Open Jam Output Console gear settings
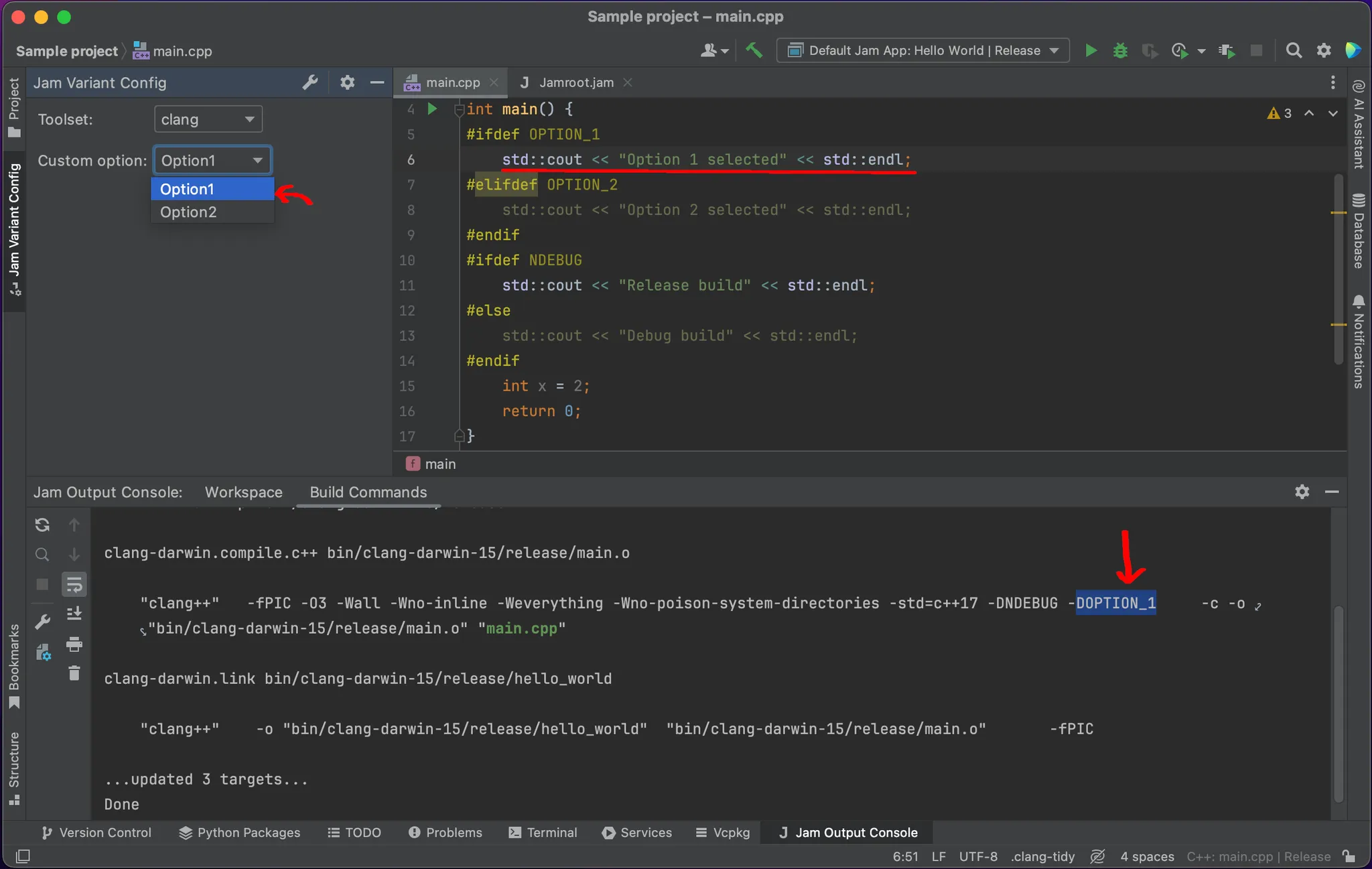The height and width of the screenshot is (869, 1372). (x=1302, y=492)
